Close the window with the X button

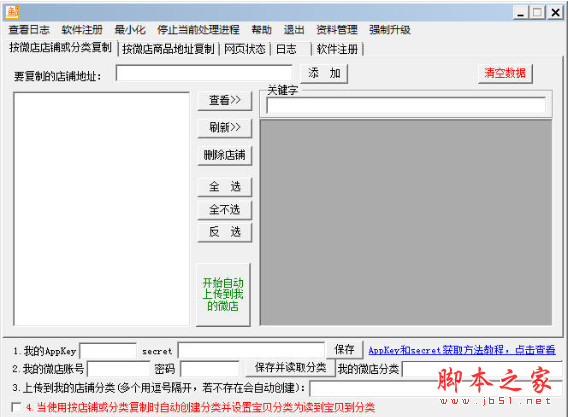tap(555, 13)
